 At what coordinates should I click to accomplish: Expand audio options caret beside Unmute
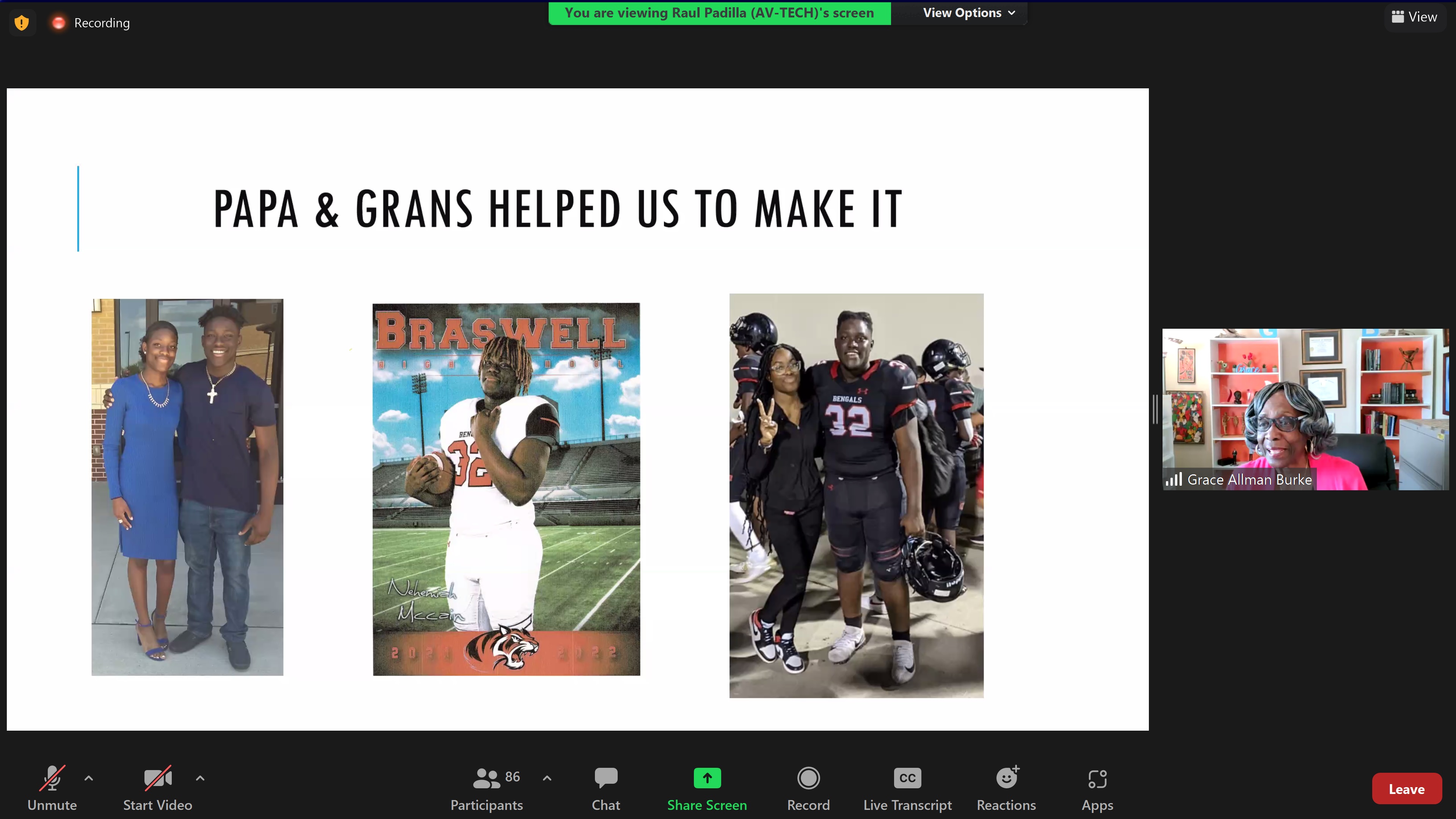click(89, 778)
